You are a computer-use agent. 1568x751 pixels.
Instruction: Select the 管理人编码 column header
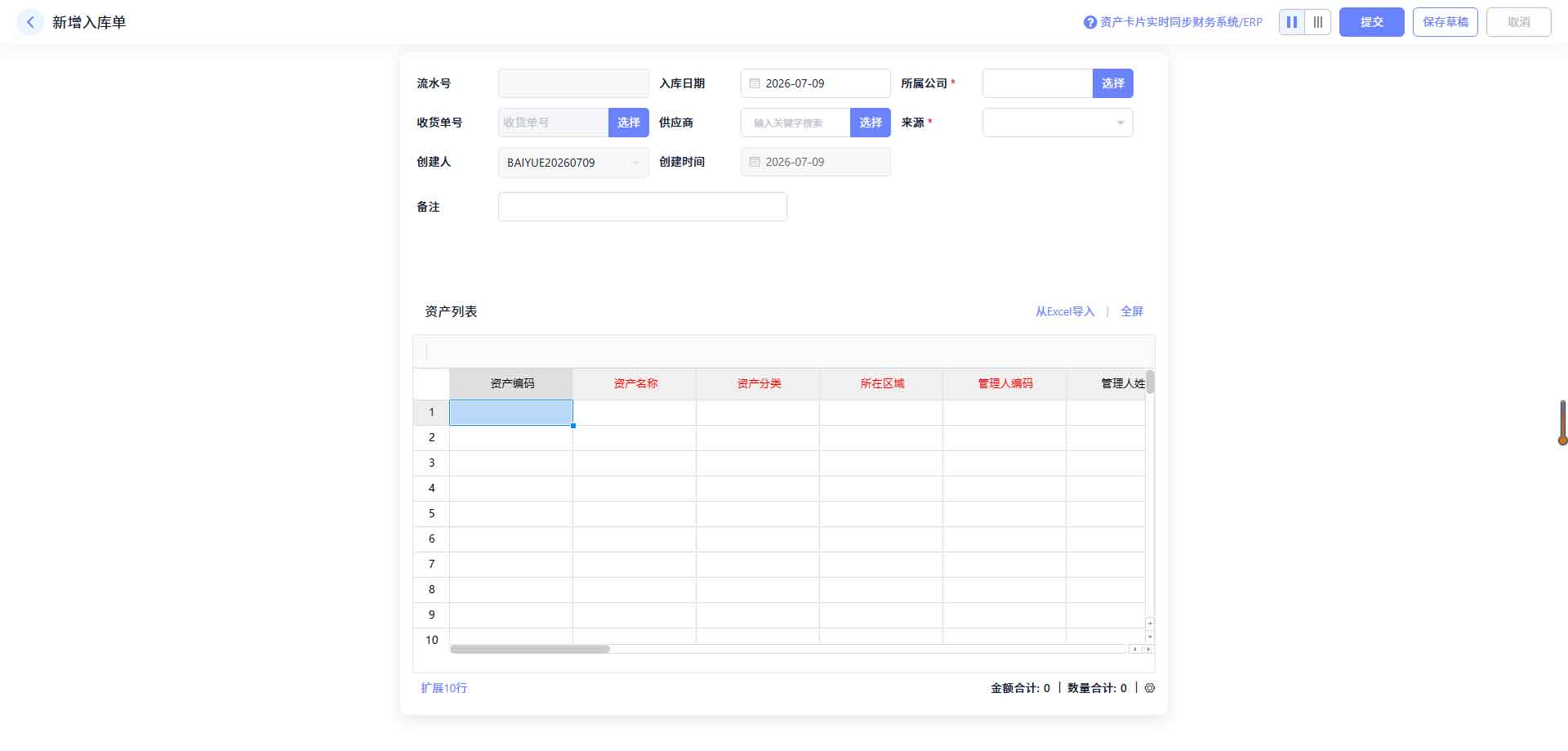(1004, 383)
